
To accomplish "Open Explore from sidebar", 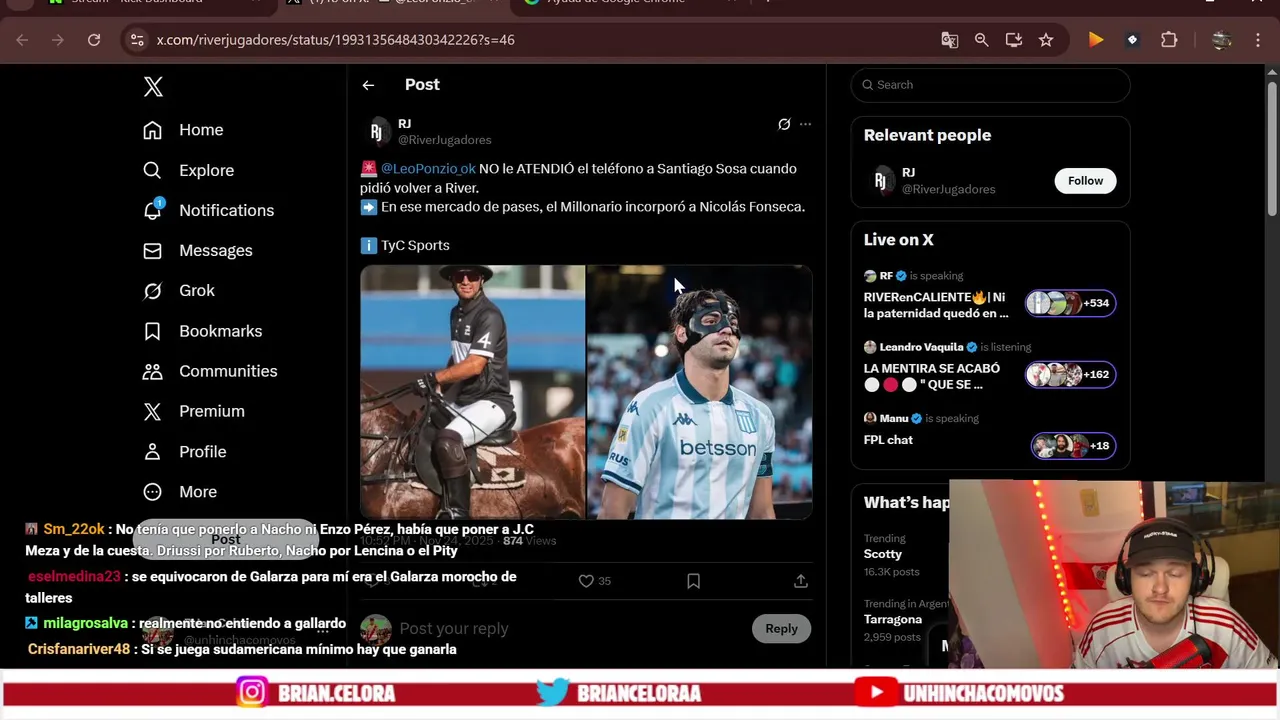I will (x=188, y=170).
